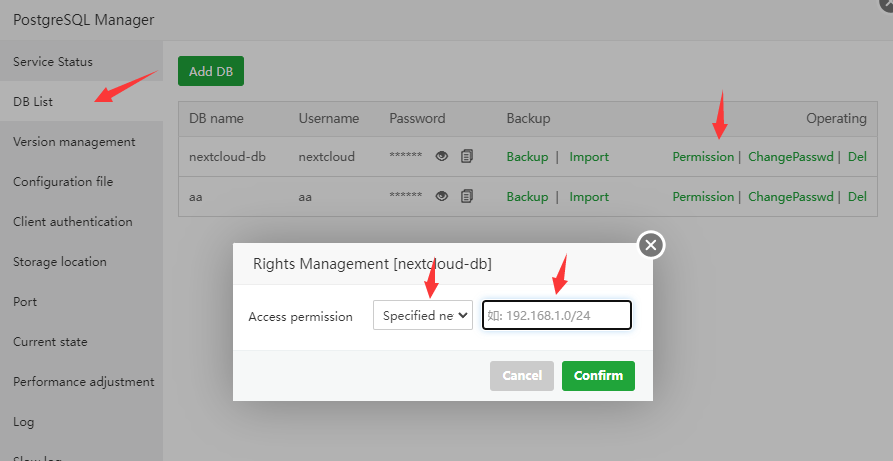
Task: Click the Add DB button
Action: point(210,71)
